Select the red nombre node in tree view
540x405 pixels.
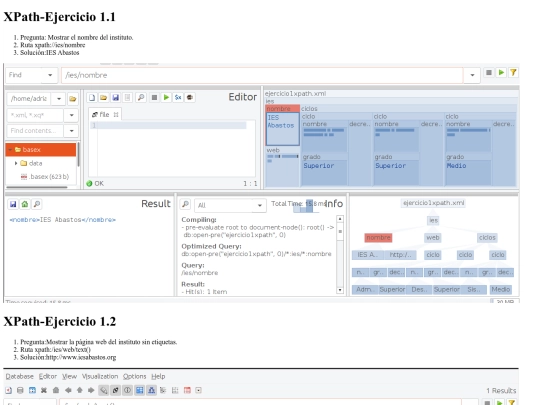click(378, 238)
